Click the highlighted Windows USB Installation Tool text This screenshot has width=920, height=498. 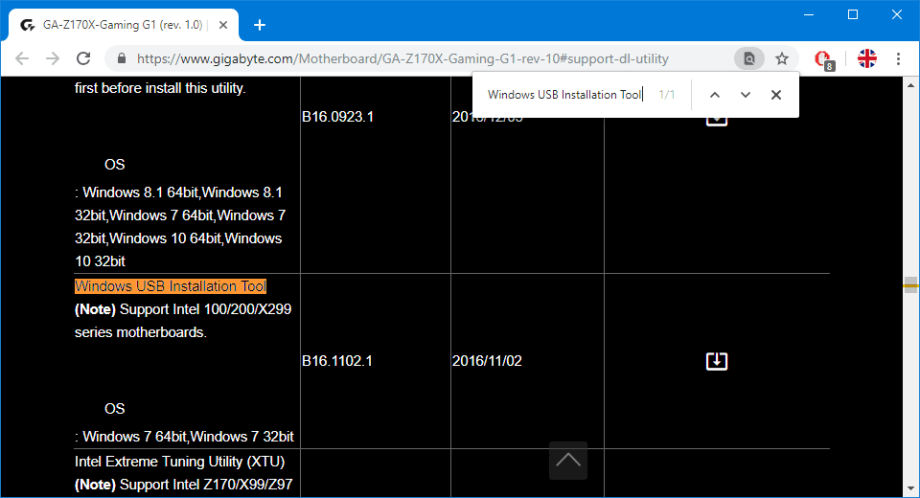[x=170, y=286]
